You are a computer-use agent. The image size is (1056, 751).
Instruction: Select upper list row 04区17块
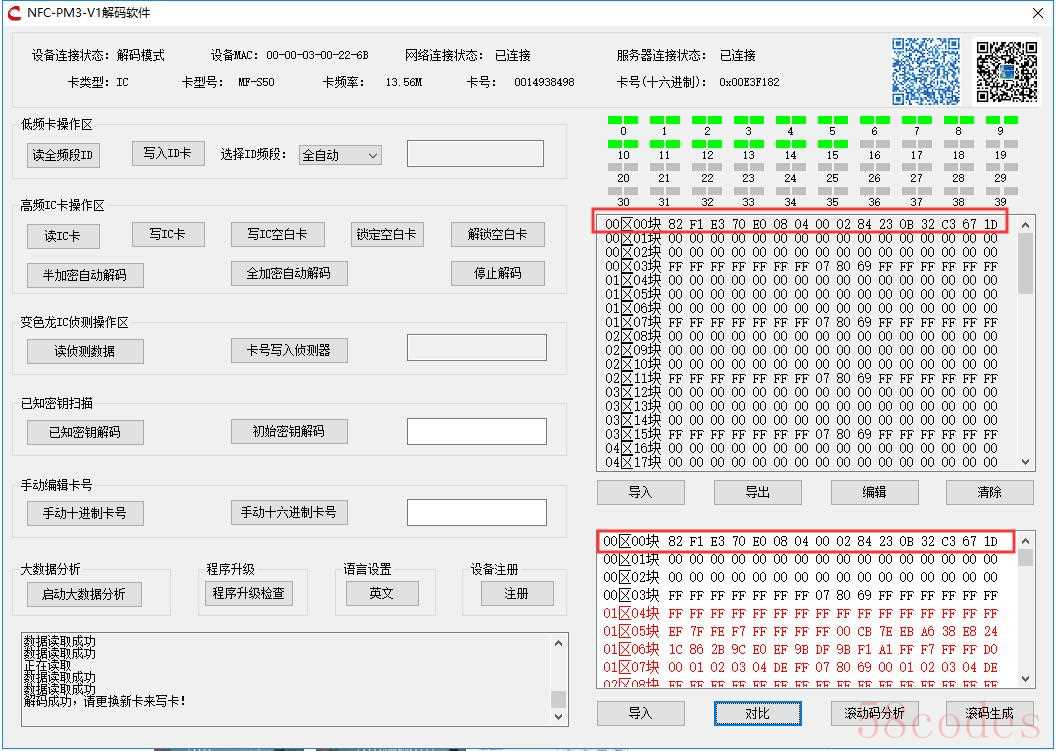click(801, 462)
